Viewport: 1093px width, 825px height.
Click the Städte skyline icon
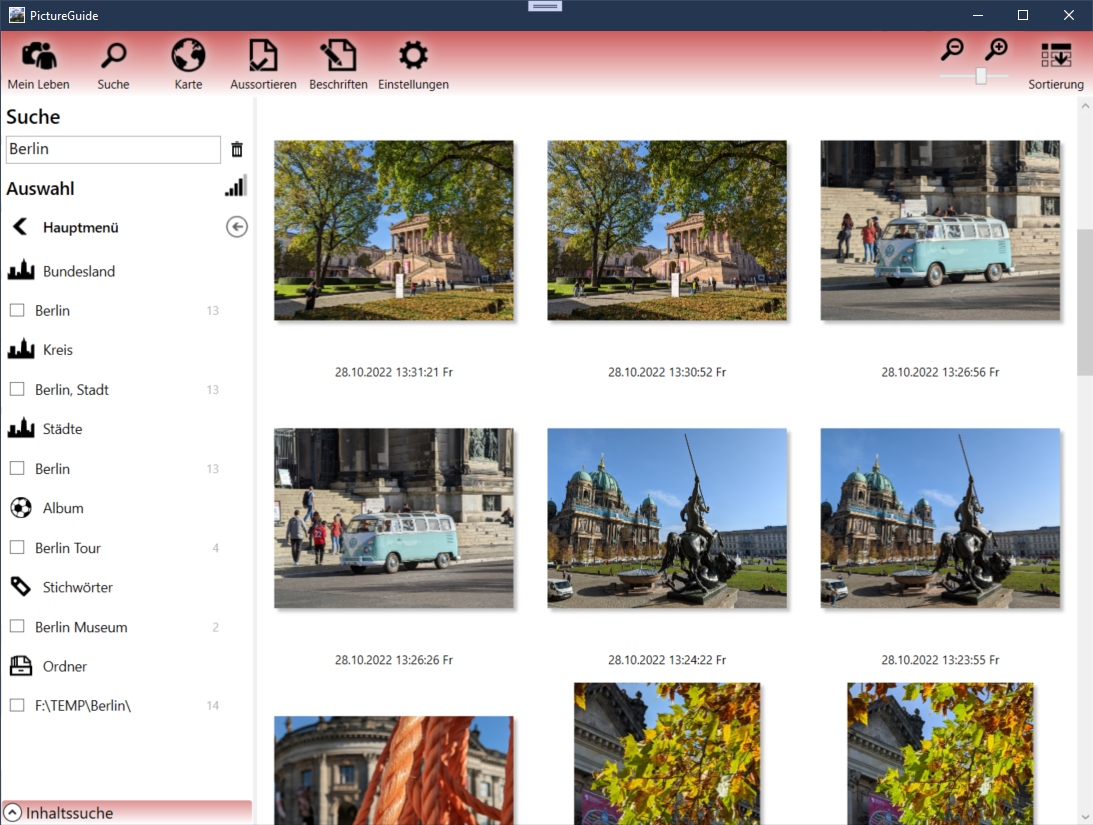21,428
